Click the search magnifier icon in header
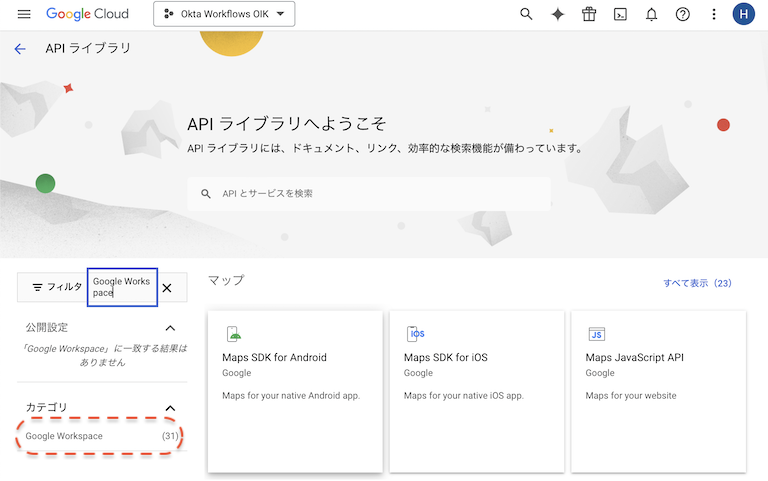 [526, 14]
